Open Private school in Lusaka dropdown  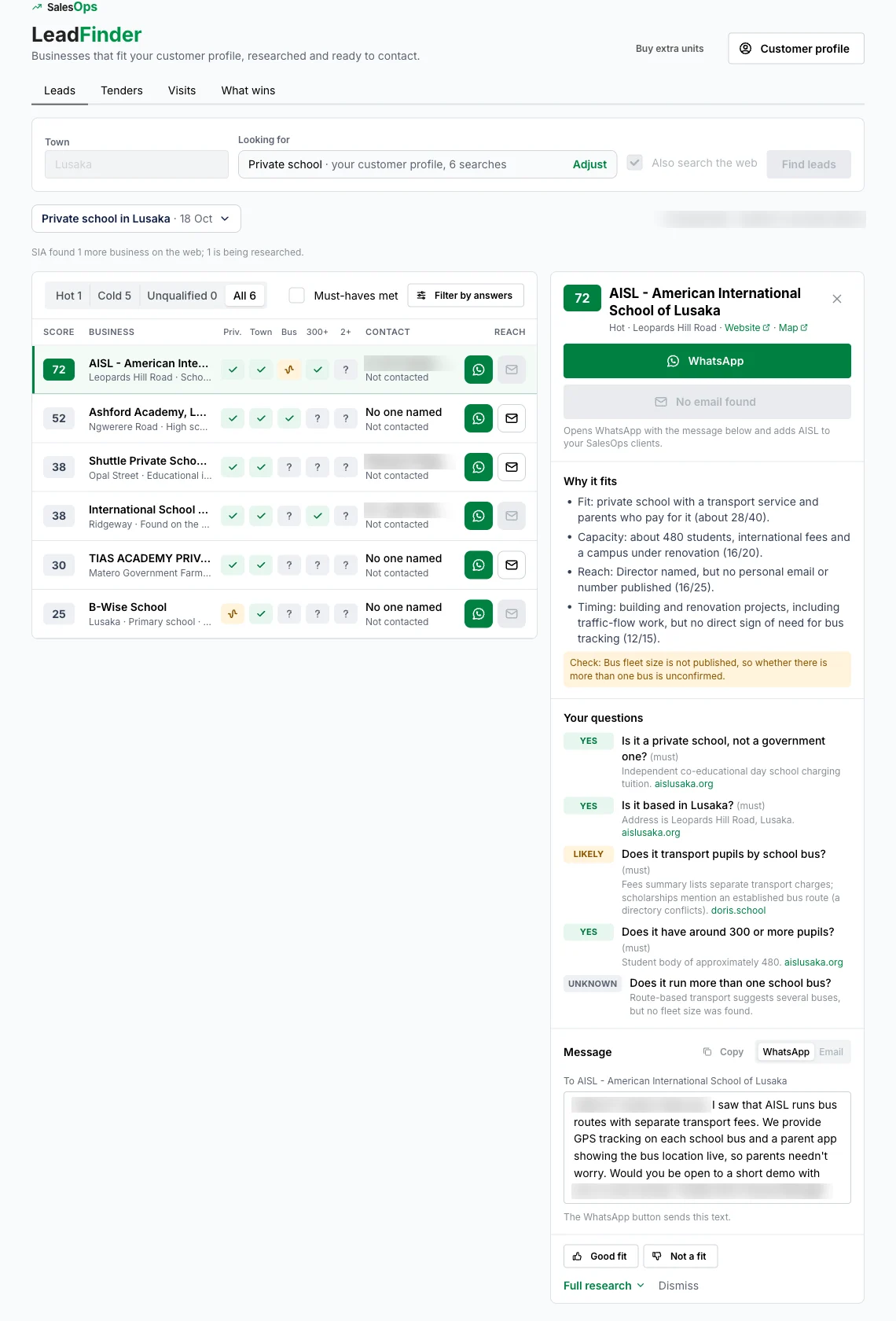[136, 219]
